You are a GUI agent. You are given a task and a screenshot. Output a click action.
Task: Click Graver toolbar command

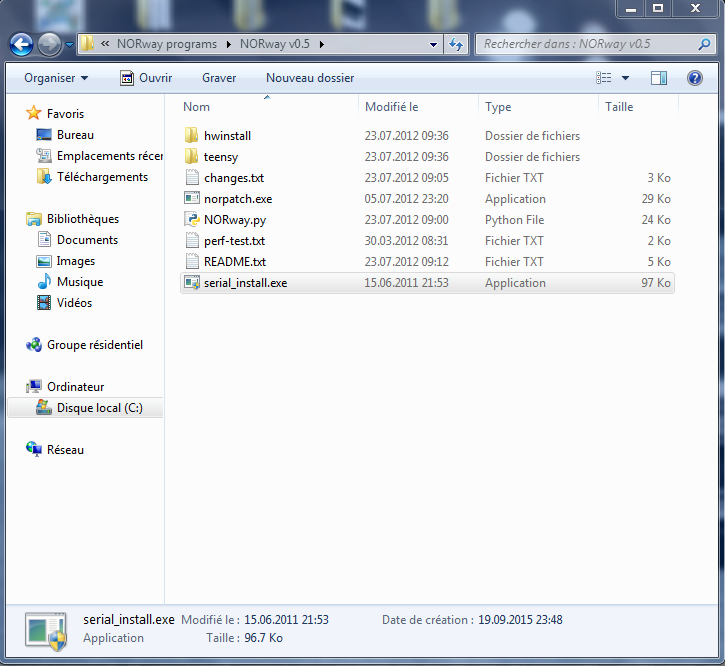tap(219, 78)
